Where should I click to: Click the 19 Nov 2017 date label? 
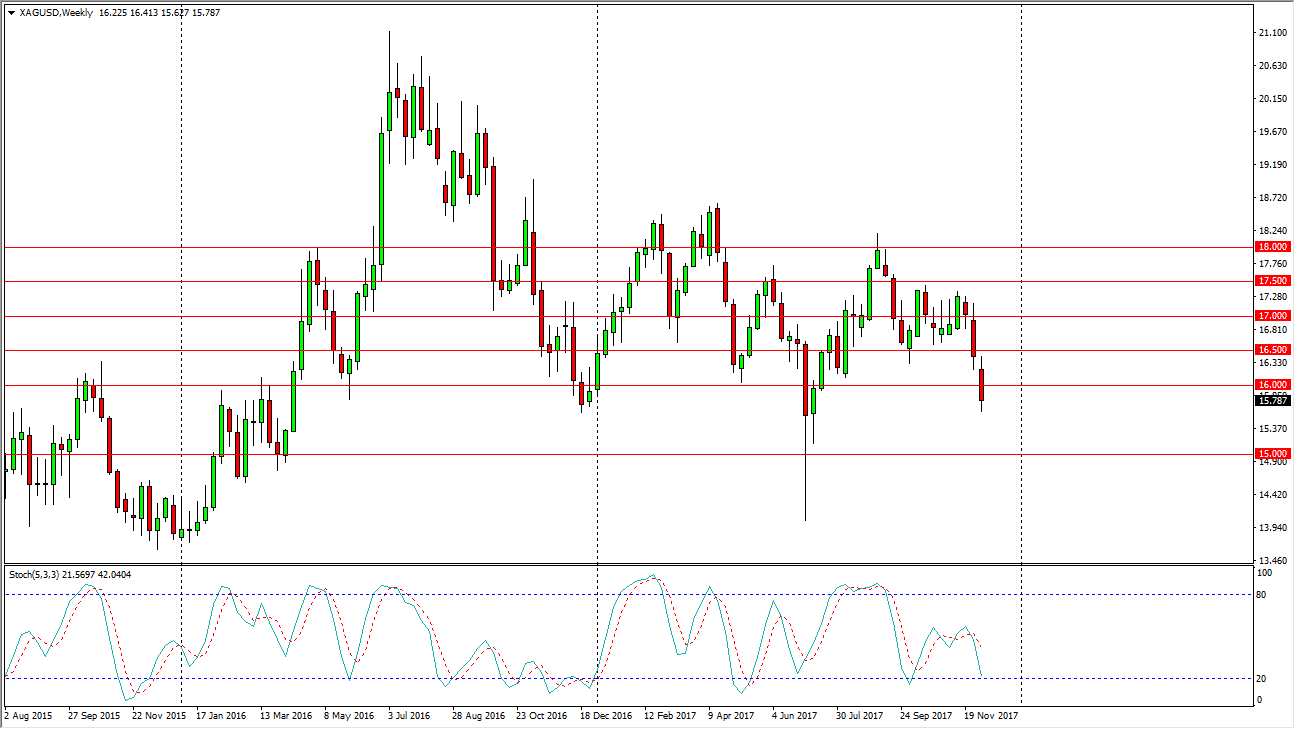click(992, 716)
